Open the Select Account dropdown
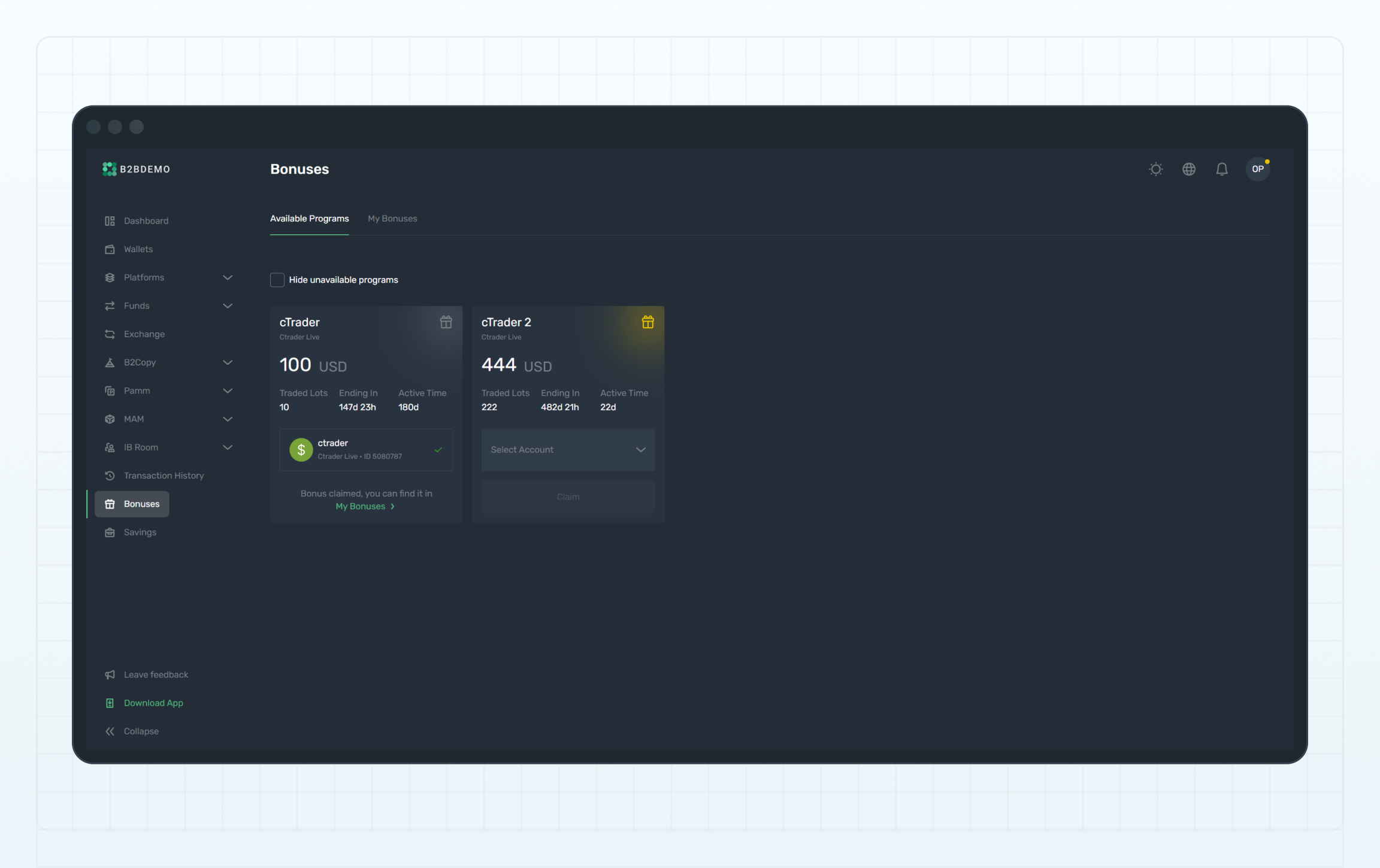The height and width of the screenshot is (868, 1380). [567, 450]
